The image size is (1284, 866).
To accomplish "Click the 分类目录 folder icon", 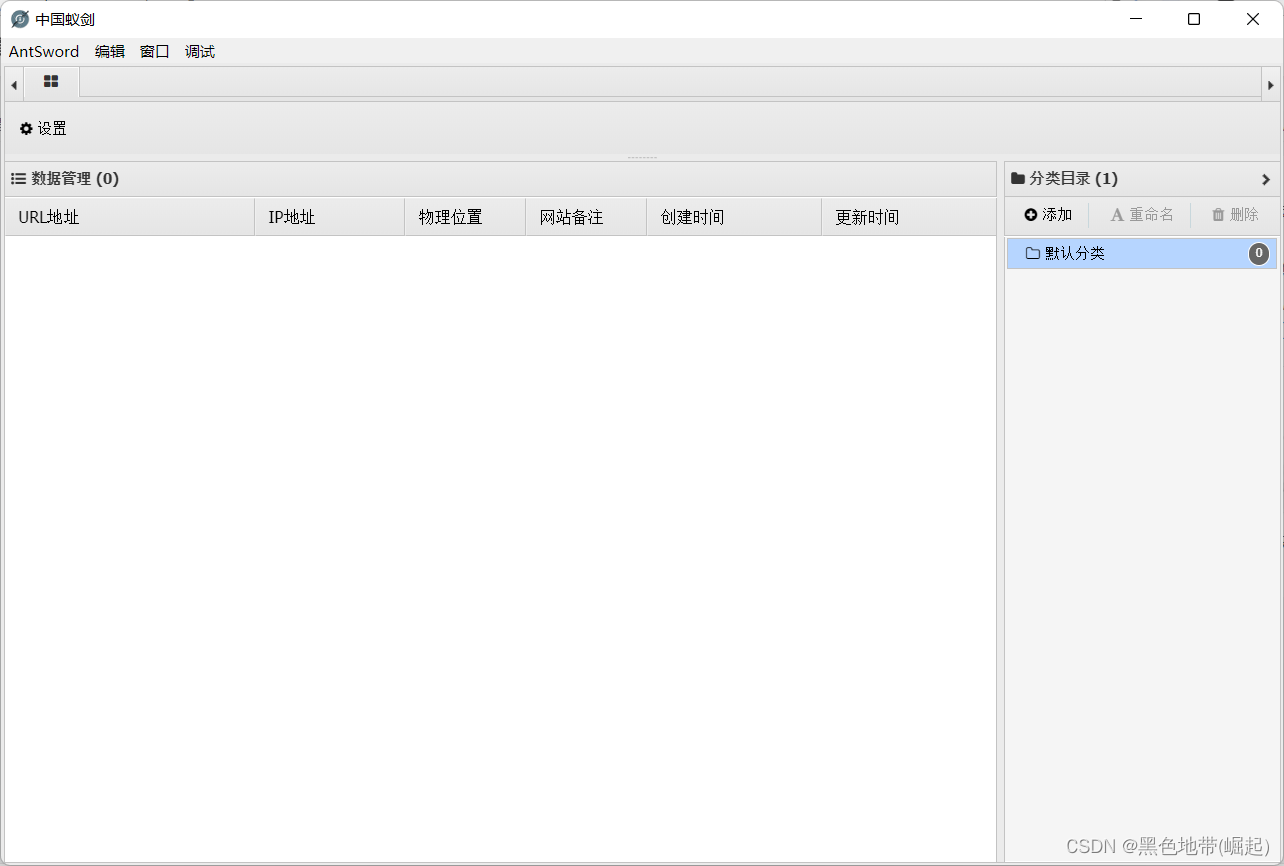I will pyautogui.click(x=1018, y=179).
